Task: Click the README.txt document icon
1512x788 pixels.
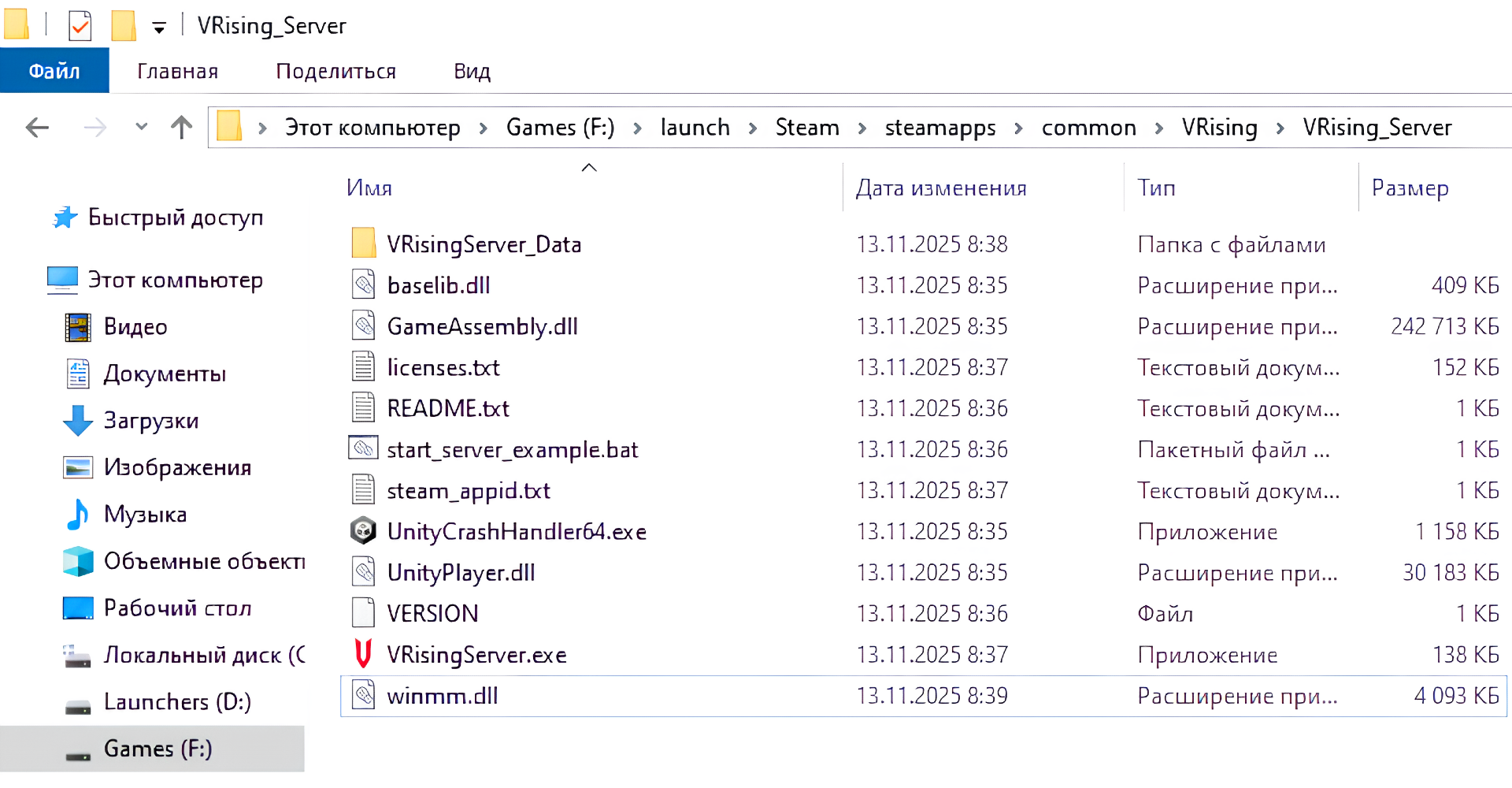Action: [x=363, y=407]
